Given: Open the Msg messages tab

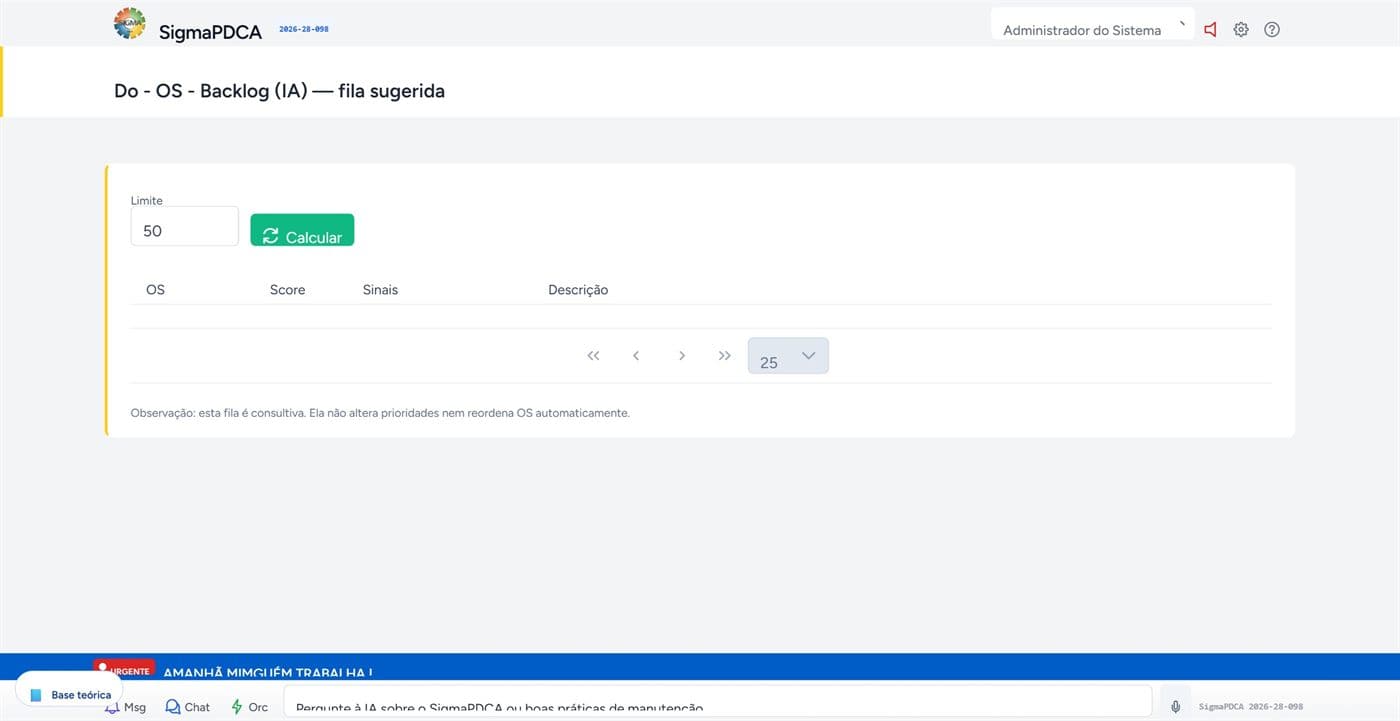Looking at the screenshot, I should tap(126, 707).
